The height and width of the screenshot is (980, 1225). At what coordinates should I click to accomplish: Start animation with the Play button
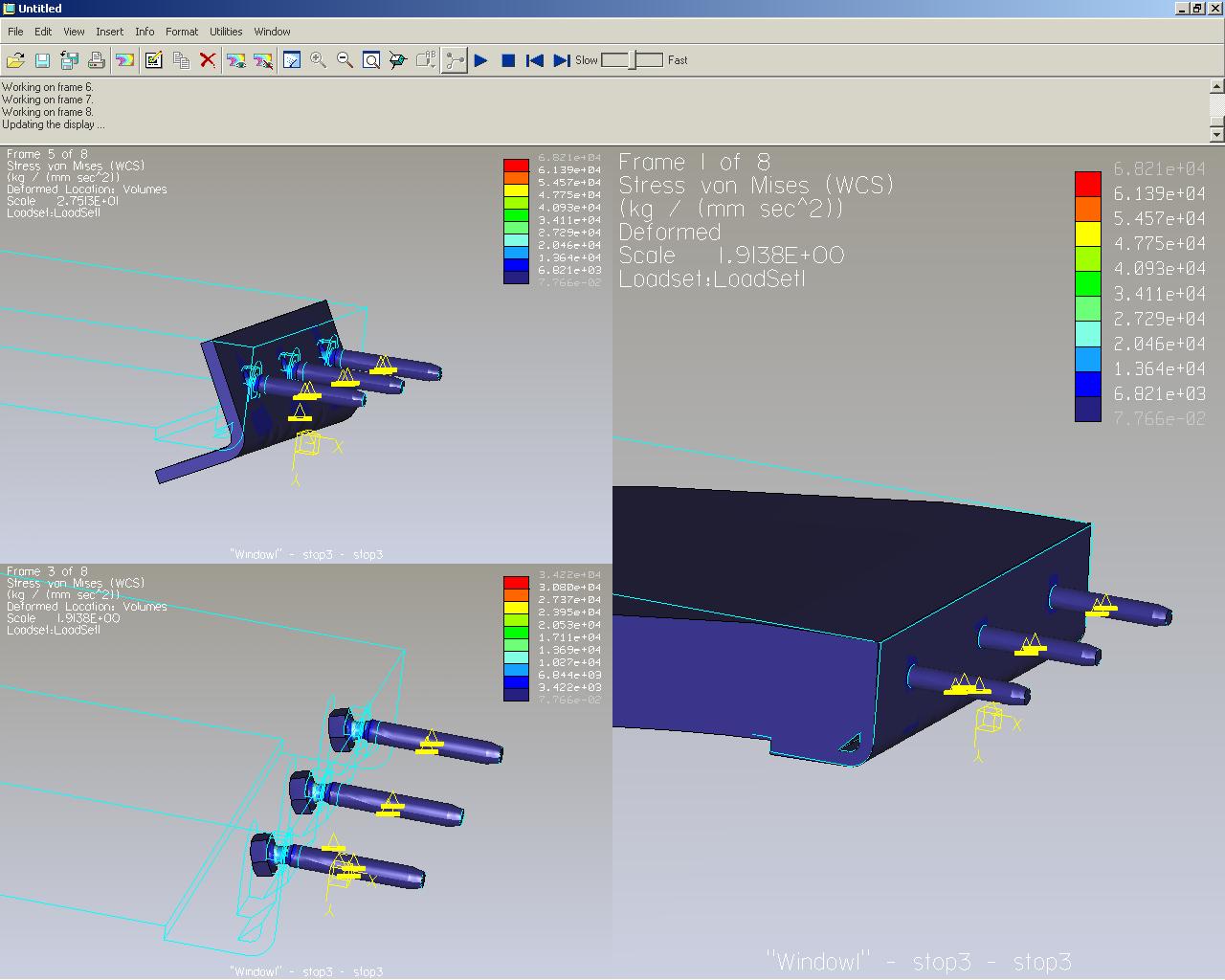coord(481,60)
